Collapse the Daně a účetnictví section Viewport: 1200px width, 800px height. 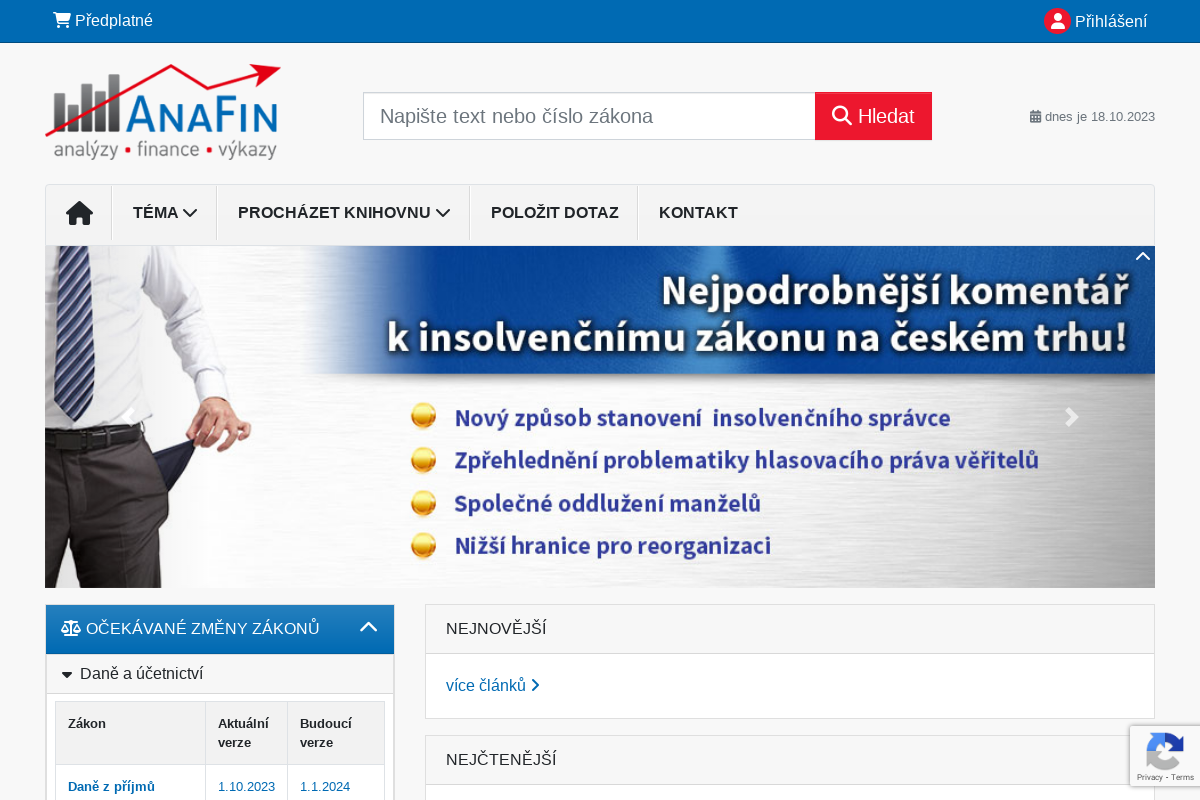point(67,674)
